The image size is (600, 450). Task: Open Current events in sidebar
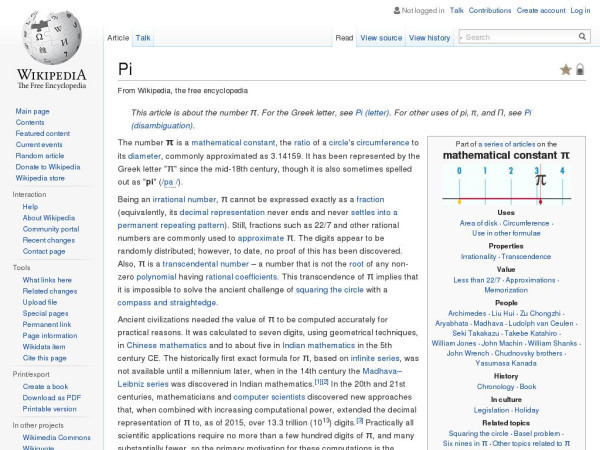click(x=39, y=145)
